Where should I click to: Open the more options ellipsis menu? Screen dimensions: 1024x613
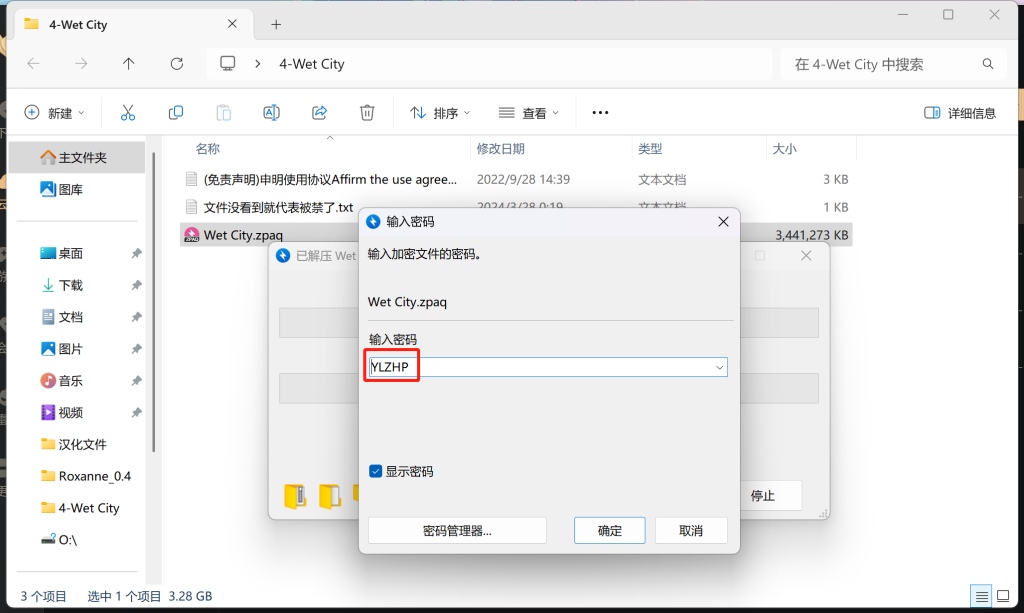pos(600,113)
